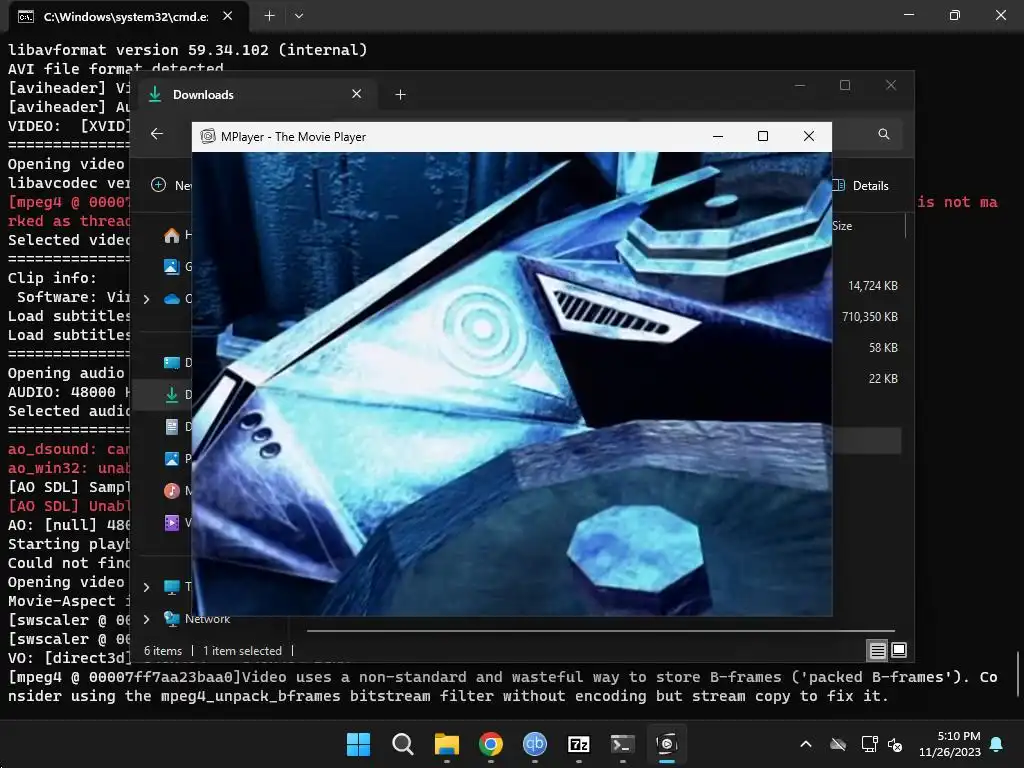Go back in File Explorer
The width and height of the screenshot is (1024, 768).
[x=157, y=134]
